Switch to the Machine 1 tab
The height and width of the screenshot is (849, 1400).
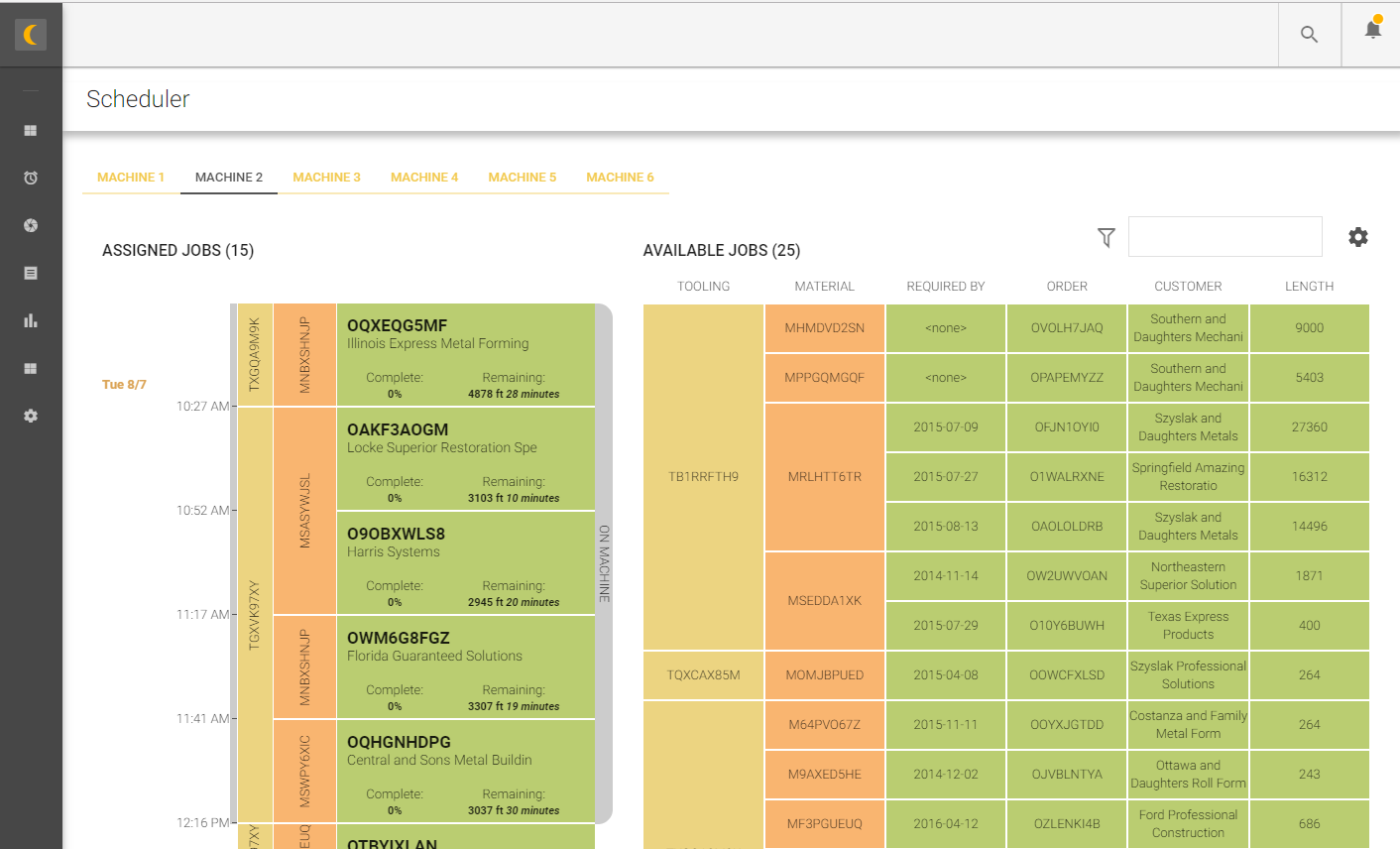click(x=131, y=178)
